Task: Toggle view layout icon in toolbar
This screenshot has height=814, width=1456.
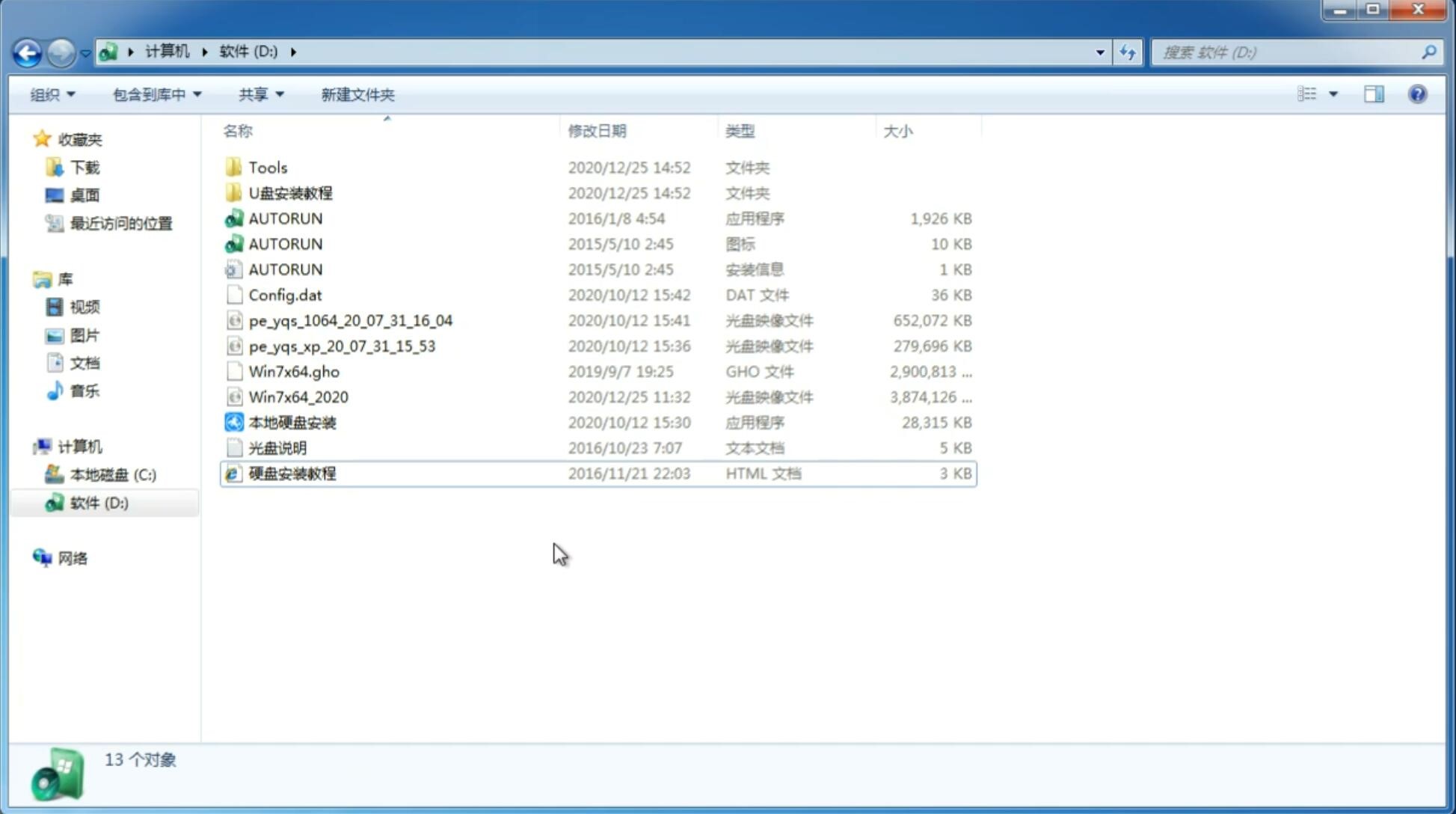Action: coord(1374,94)
